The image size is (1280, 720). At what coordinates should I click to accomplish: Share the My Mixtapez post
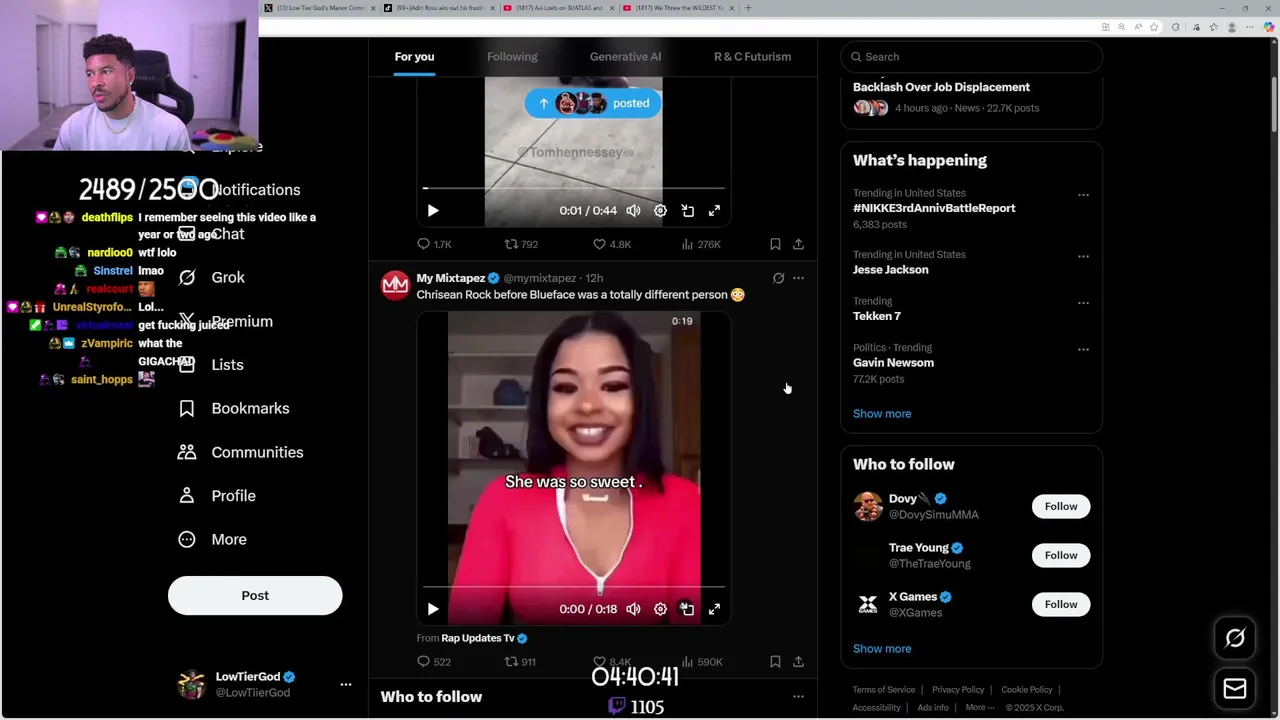(798, 662)
